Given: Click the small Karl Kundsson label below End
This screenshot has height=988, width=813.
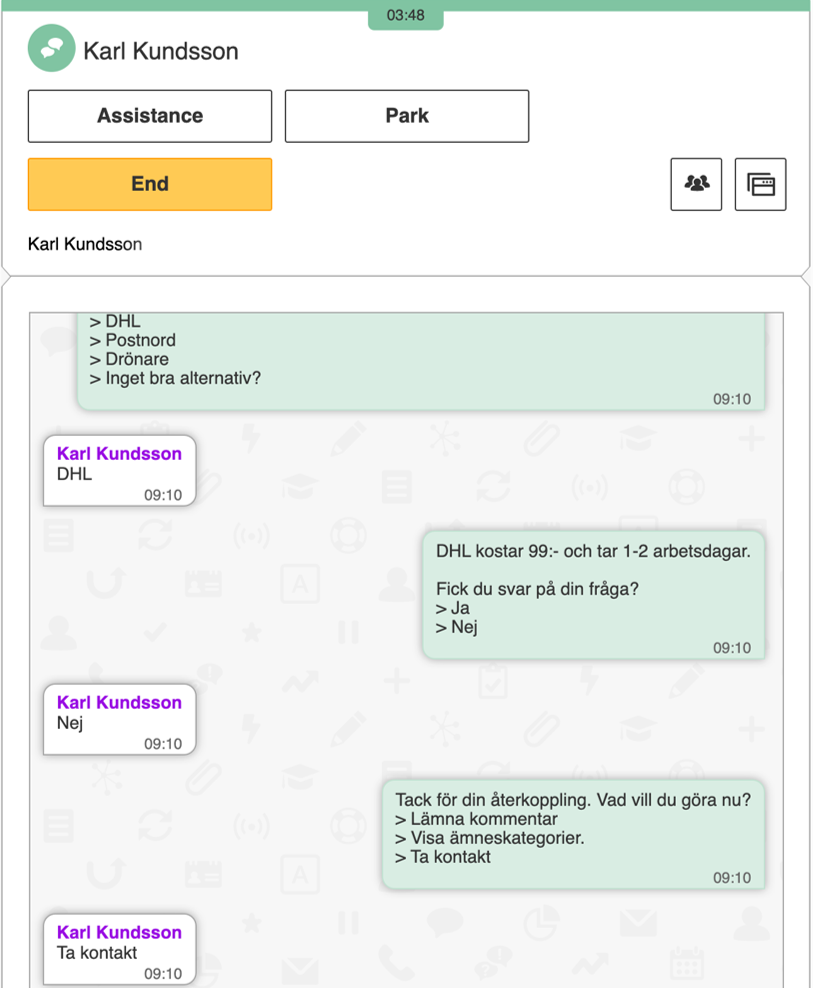Looking at the screenshot, I should click(x=85, y=244).
